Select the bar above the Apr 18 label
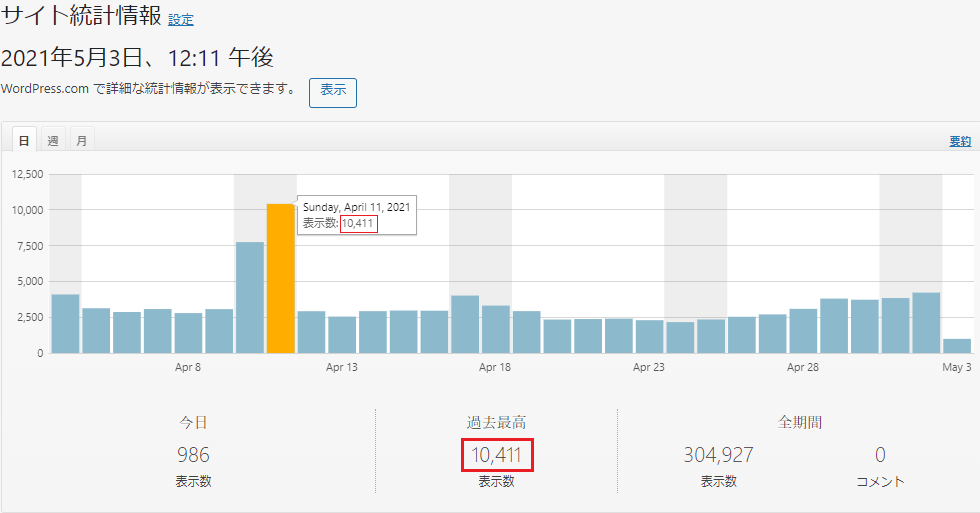This screenshot has width=980, height=513. (x=496, y=329)
